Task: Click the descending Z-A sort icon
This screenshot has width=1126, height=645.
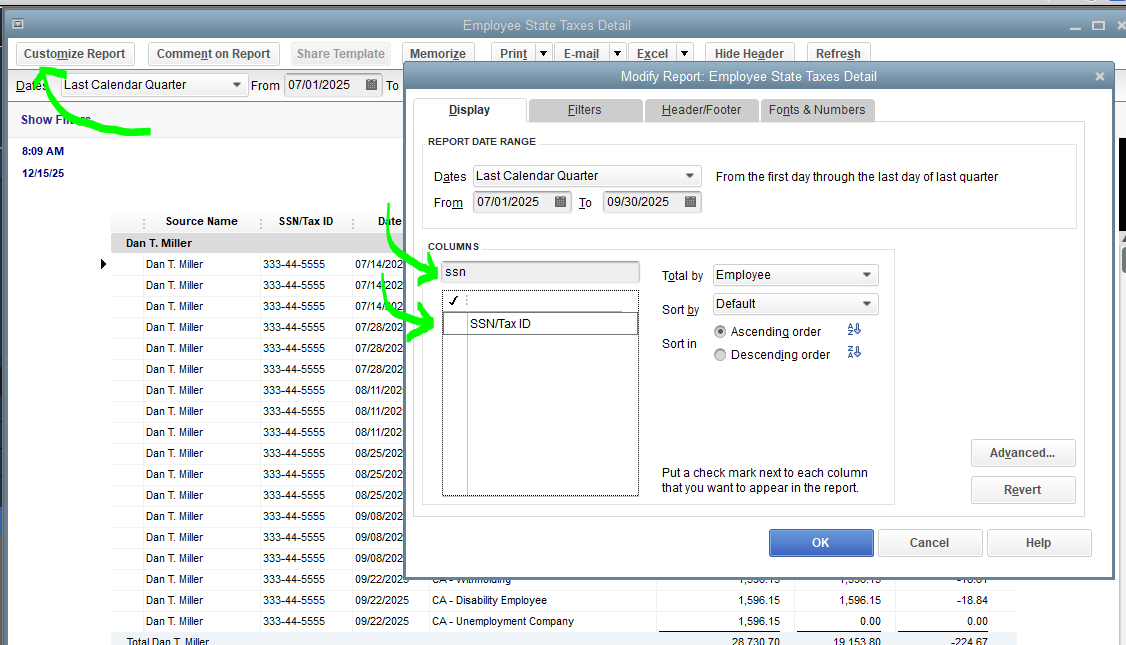Action: (x=854, y=353)
